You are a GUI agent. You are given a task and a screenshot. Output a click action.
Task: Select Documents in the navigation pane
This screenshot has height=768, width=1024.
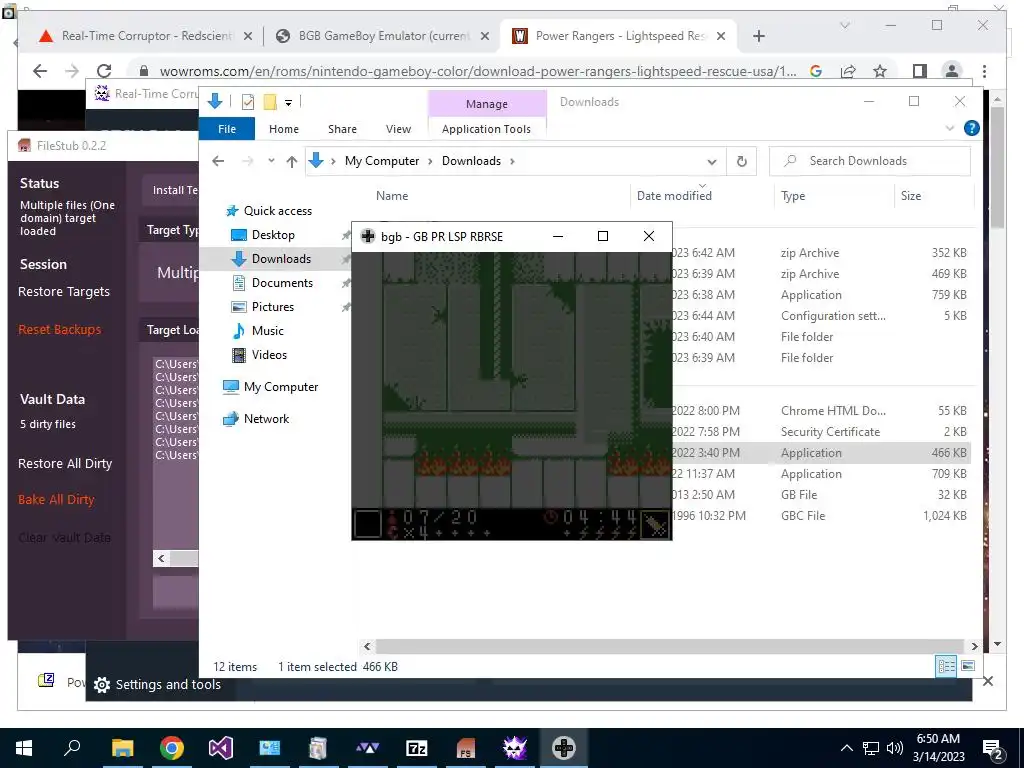click(282, 283)
